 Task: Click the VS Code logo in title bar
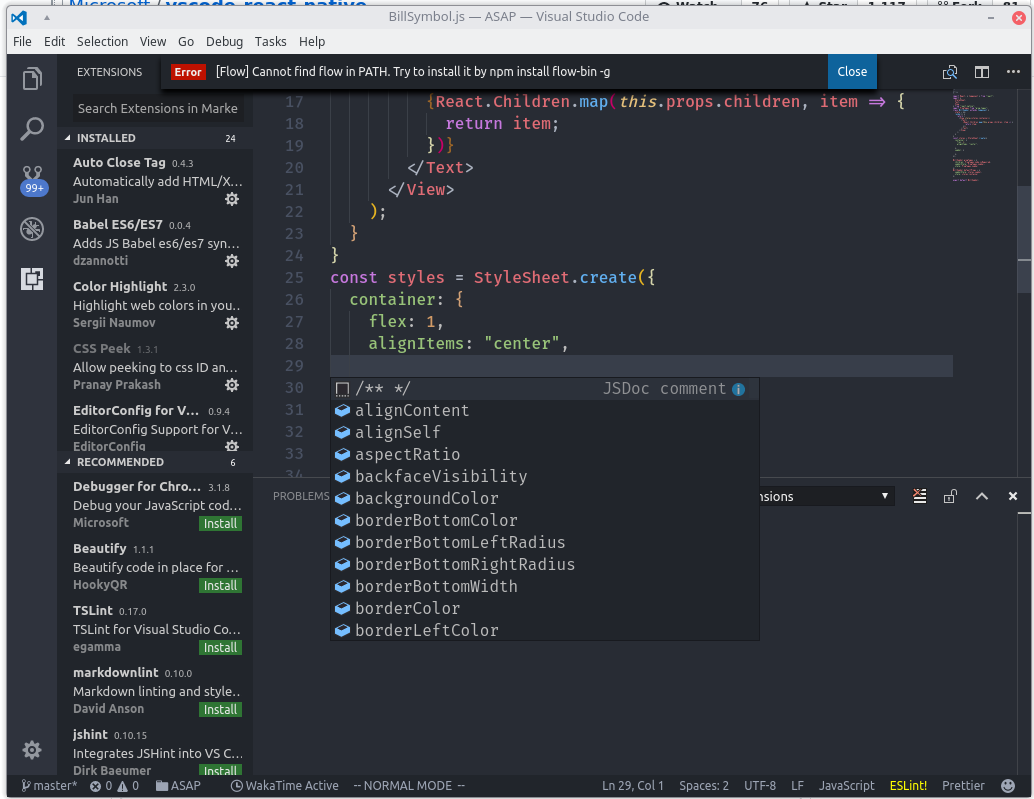click(x=19, y=17)
